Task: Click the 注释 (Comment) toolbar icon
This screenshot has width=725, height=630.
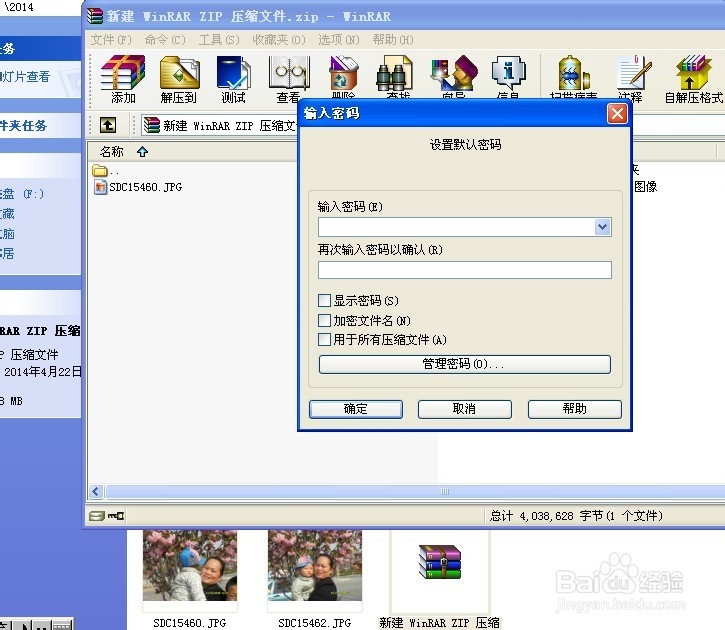Action: (634, 73)
